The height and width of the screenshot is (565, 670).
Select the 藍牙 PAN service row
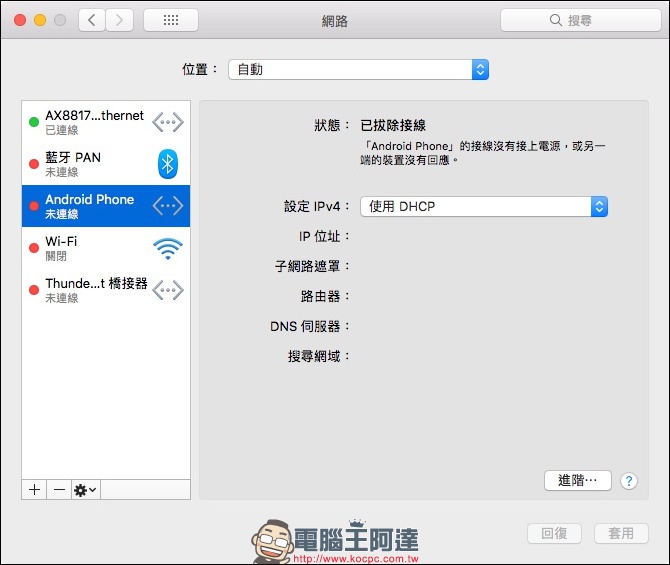[x=106, y=164]
